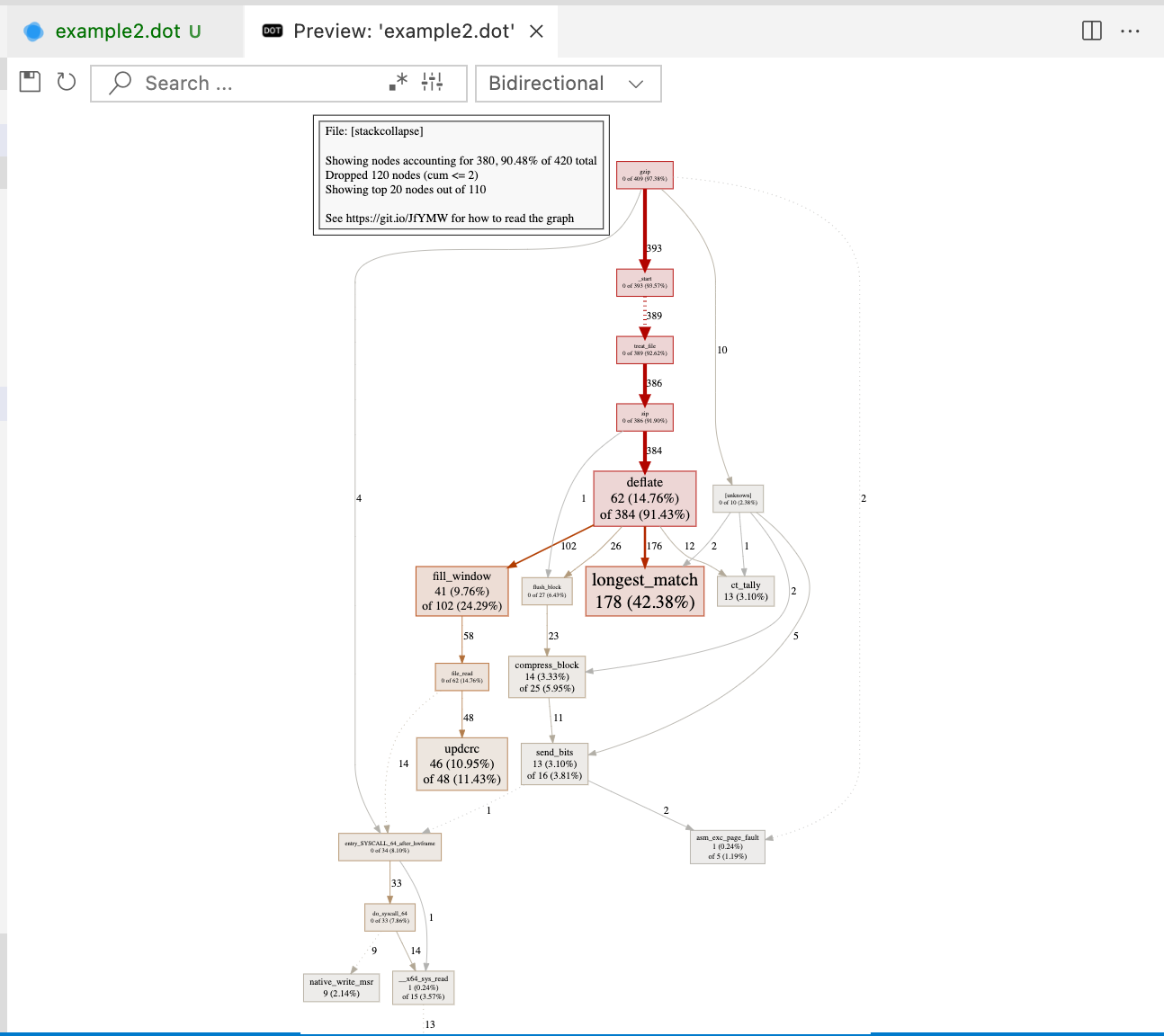Screen dimensions: 1164x1036
Task: Click edge label 58 below fill_window
Action: tap(469, 636)
